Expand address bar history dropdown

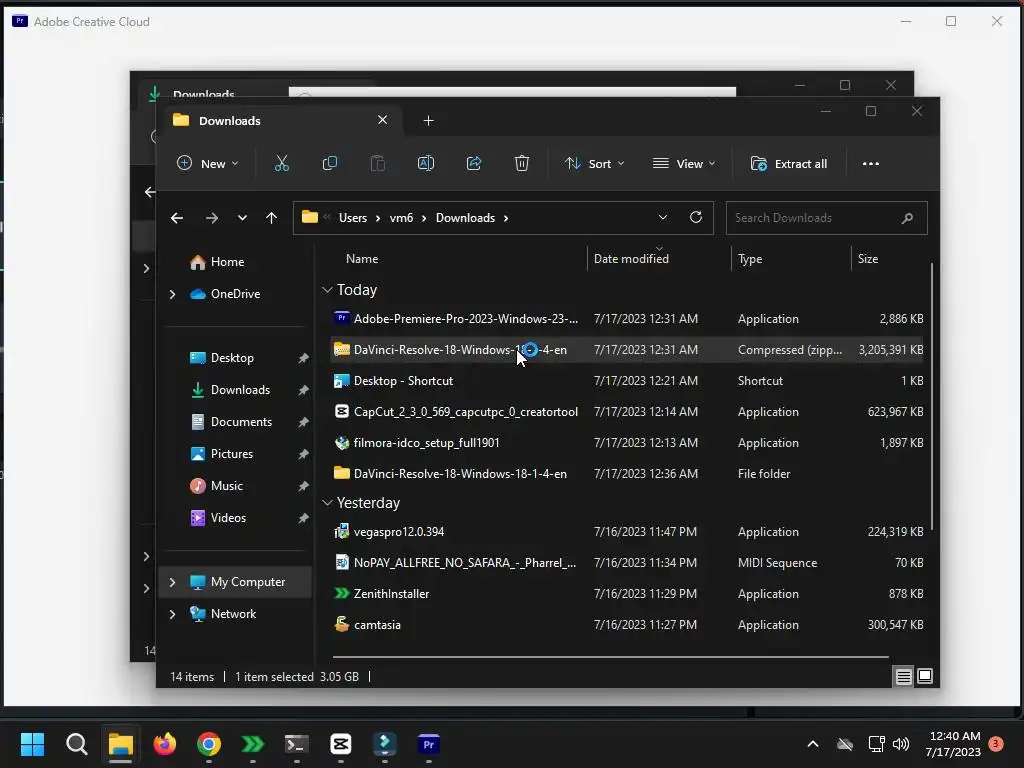click(x=663, y=217)
